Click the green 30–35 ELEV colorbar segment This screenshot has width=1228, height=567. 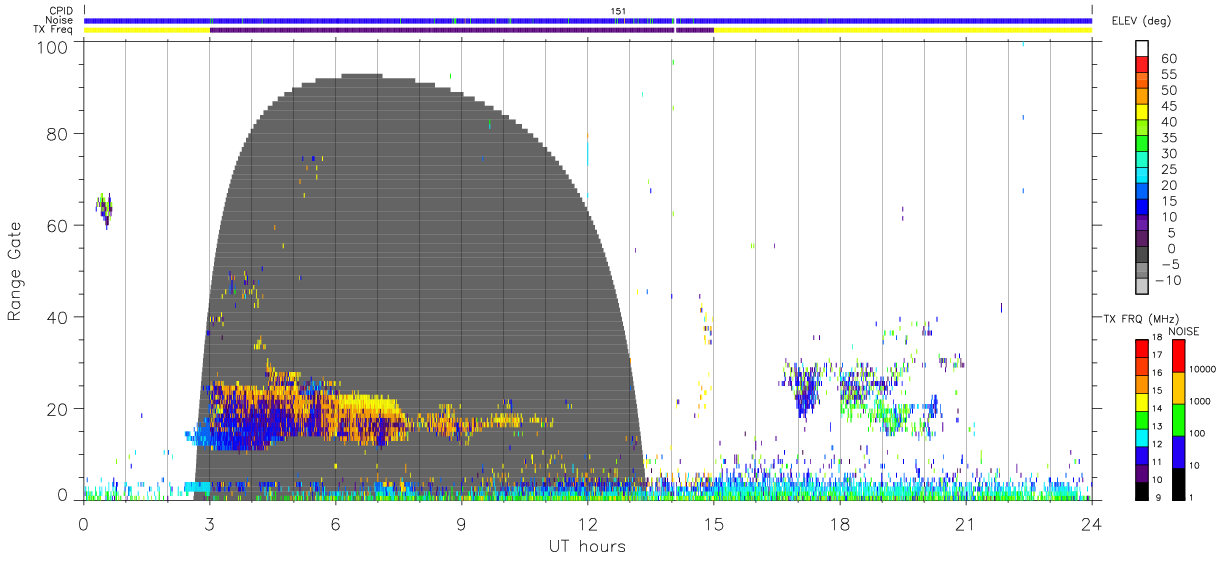(1142, 143)
